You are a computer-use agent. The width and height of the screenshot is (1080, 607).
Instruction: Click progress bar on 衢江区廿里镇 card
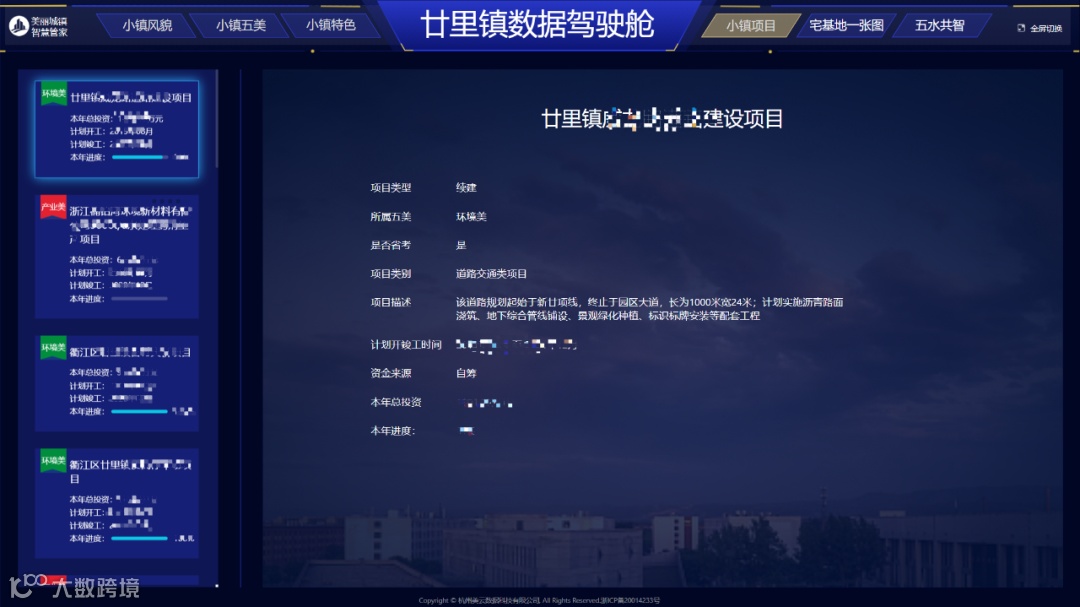click(139, 538)
